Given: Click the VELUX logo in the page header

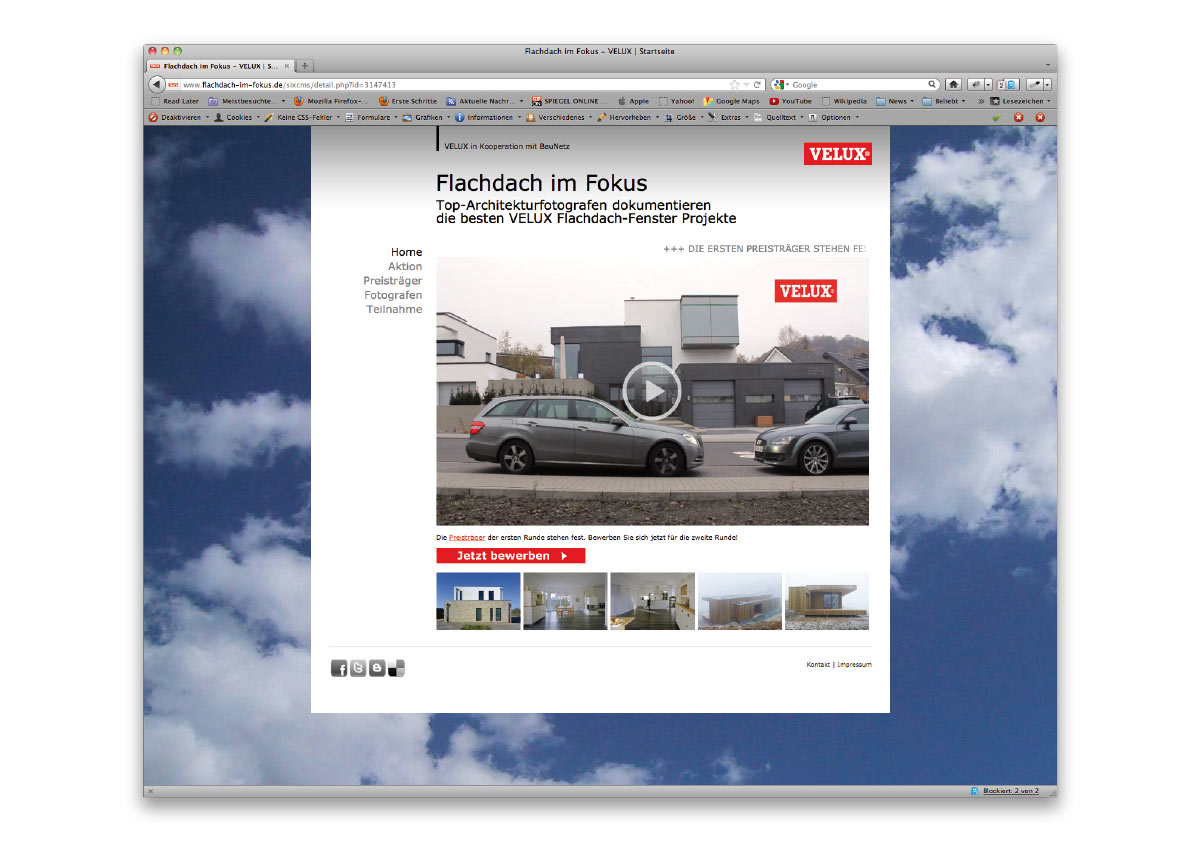Looking at the screenshot, I should pos(837,154).
